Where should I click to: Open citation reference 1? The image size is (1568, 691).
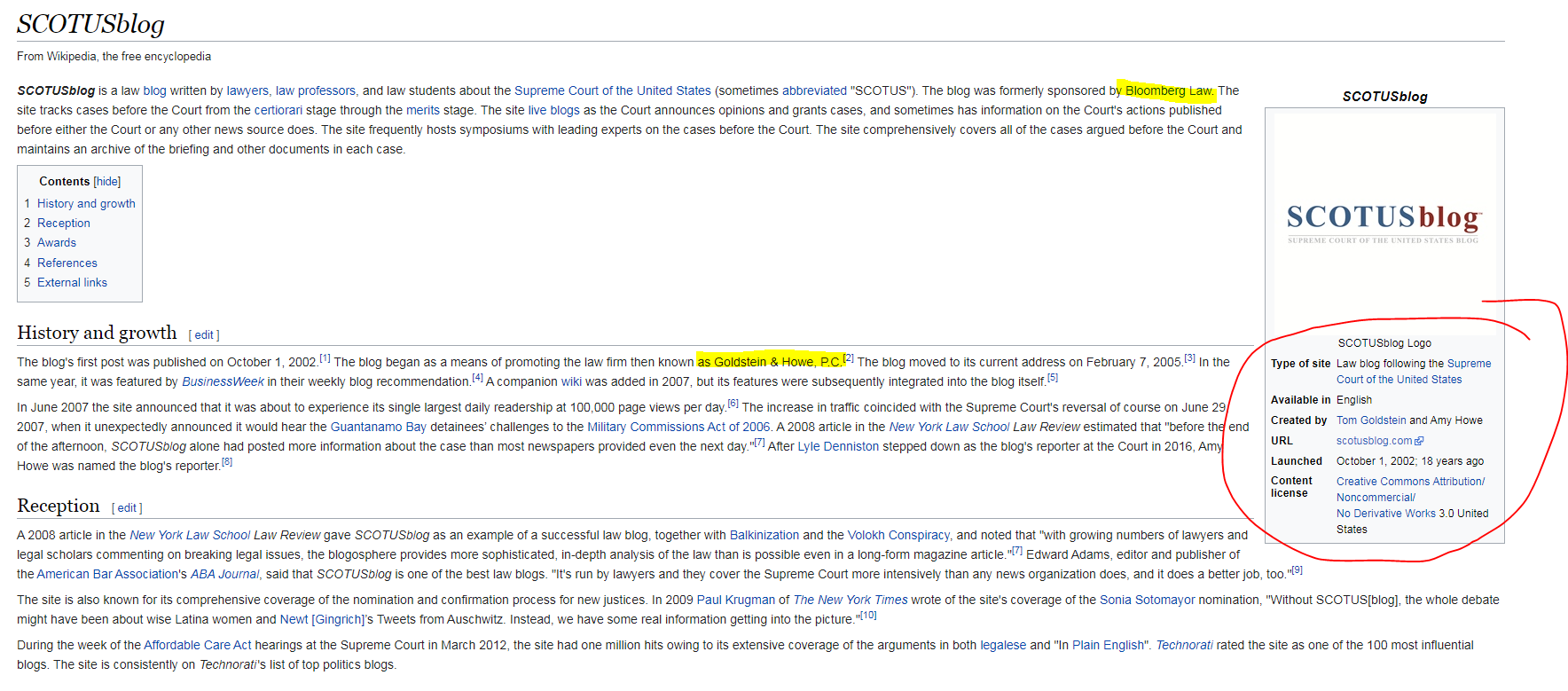325,358
